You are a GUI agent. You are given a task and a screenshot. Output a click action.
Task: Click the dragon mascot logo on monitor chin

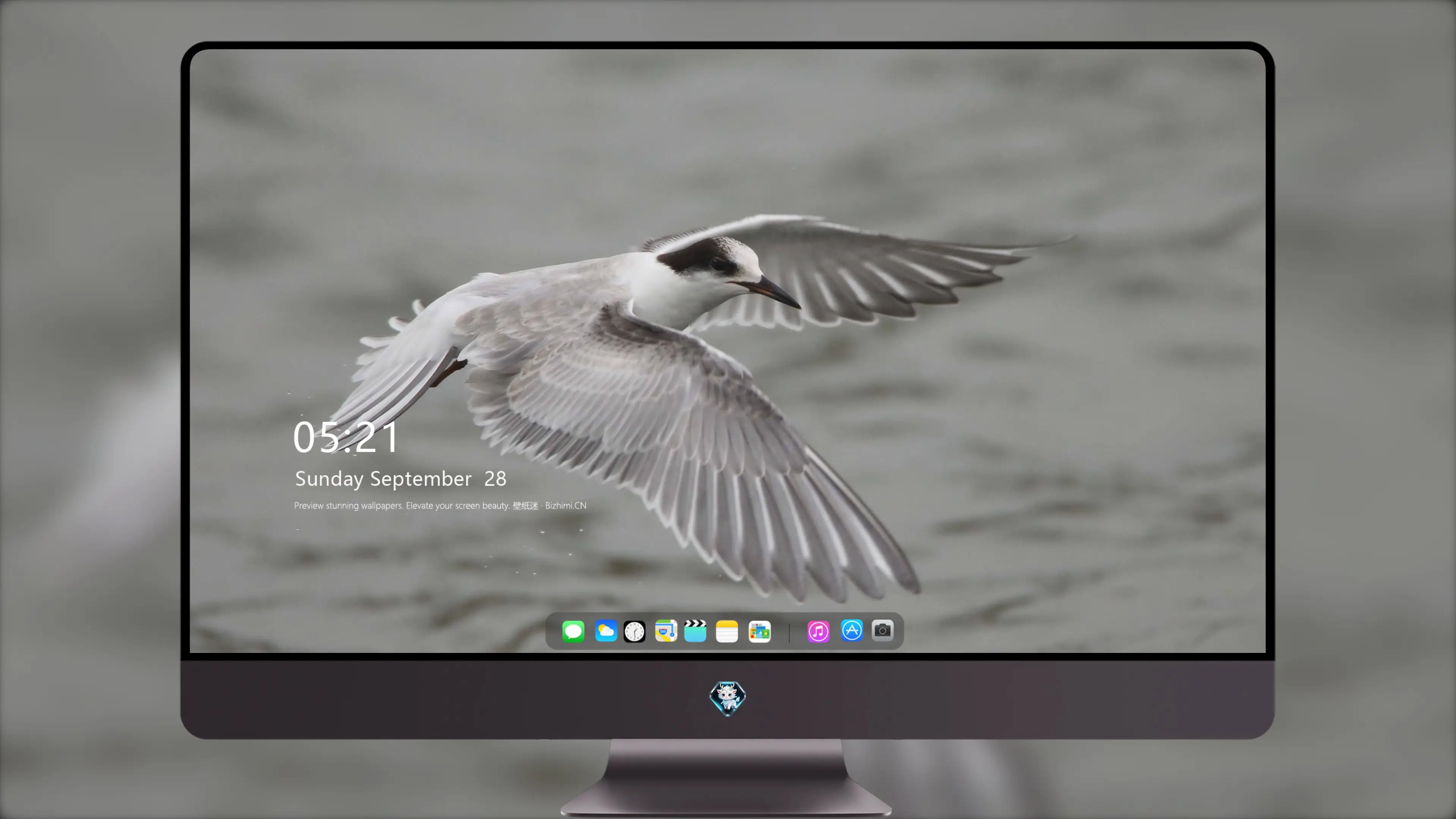click(728, 698)
